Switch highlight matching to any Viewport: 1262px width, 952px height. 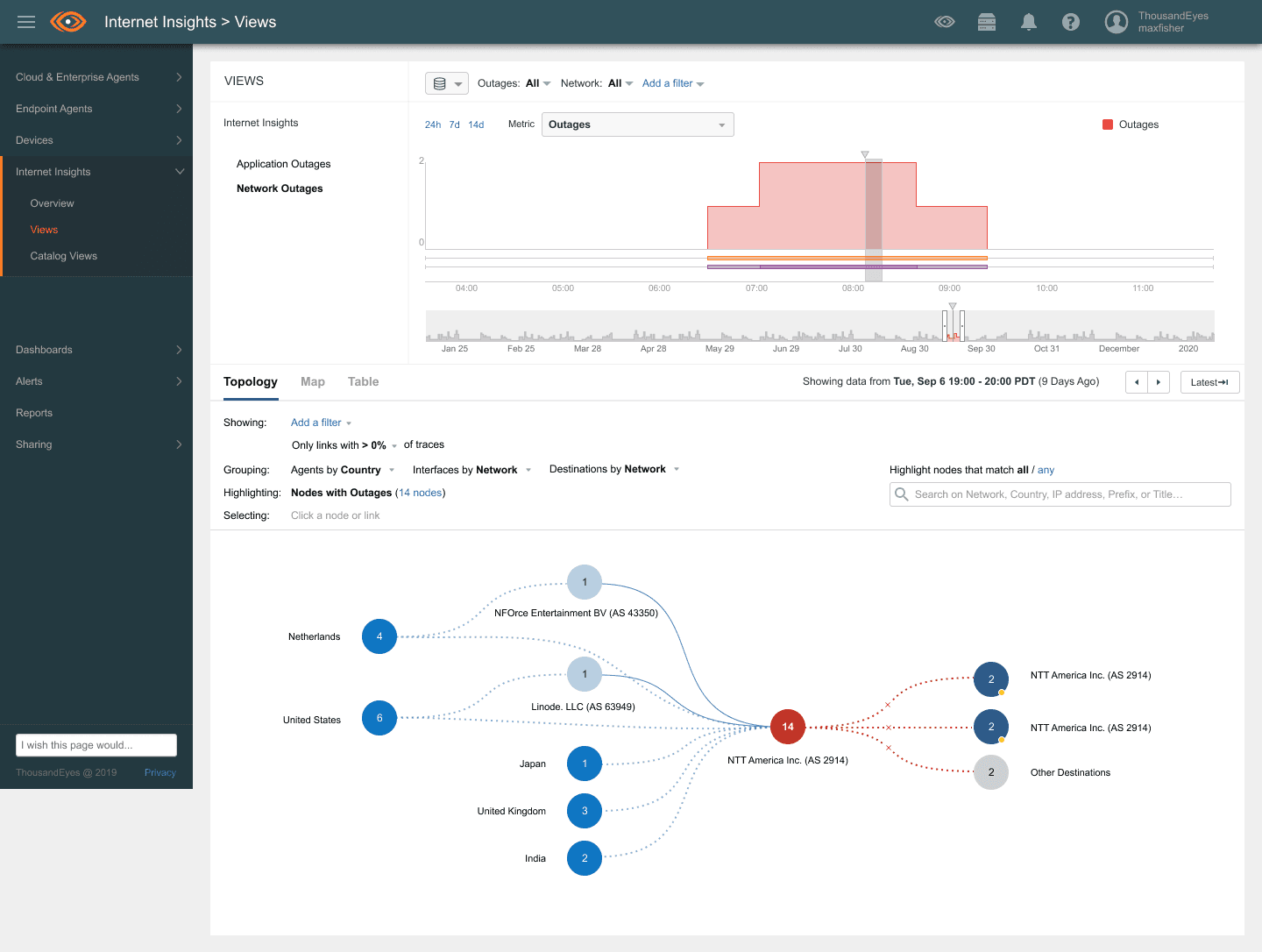coord(1046,470)
